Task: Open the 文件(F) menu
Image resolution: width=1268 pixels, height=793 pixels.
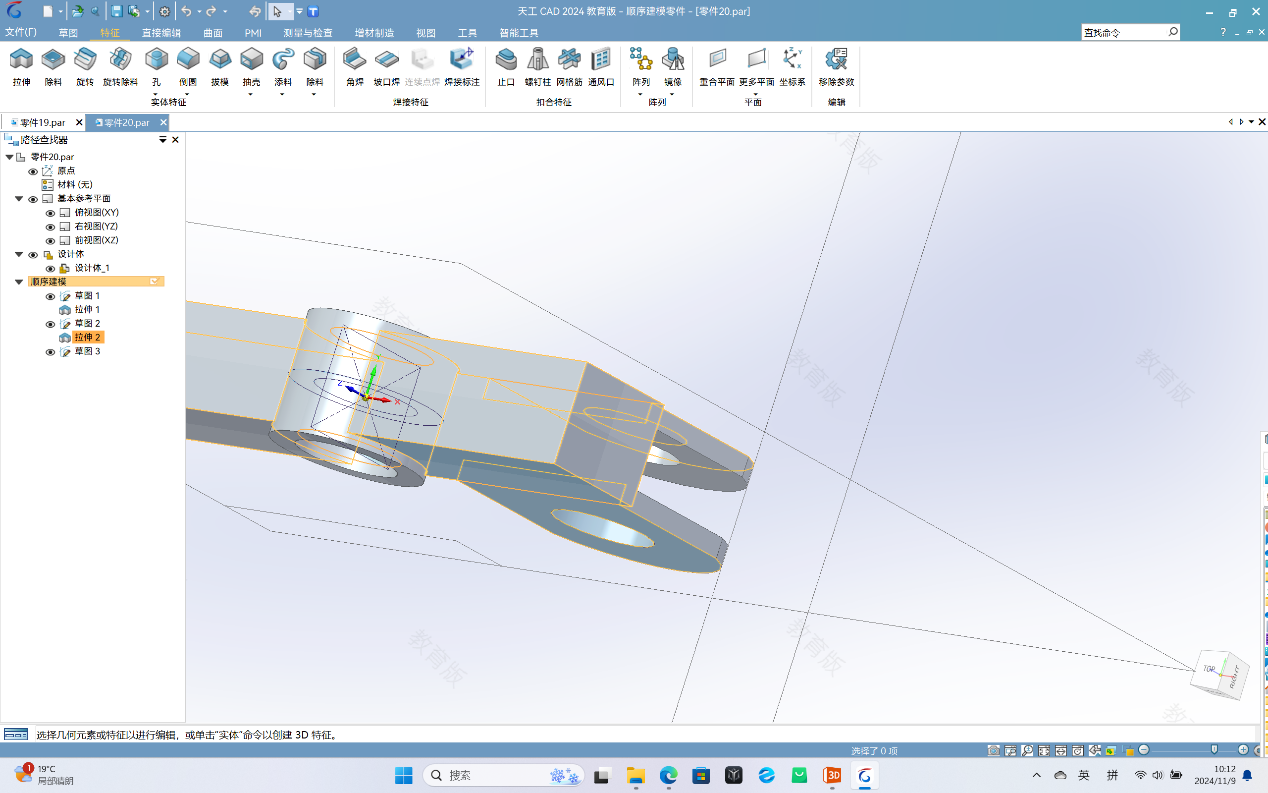Action: (x=20, y=33)
